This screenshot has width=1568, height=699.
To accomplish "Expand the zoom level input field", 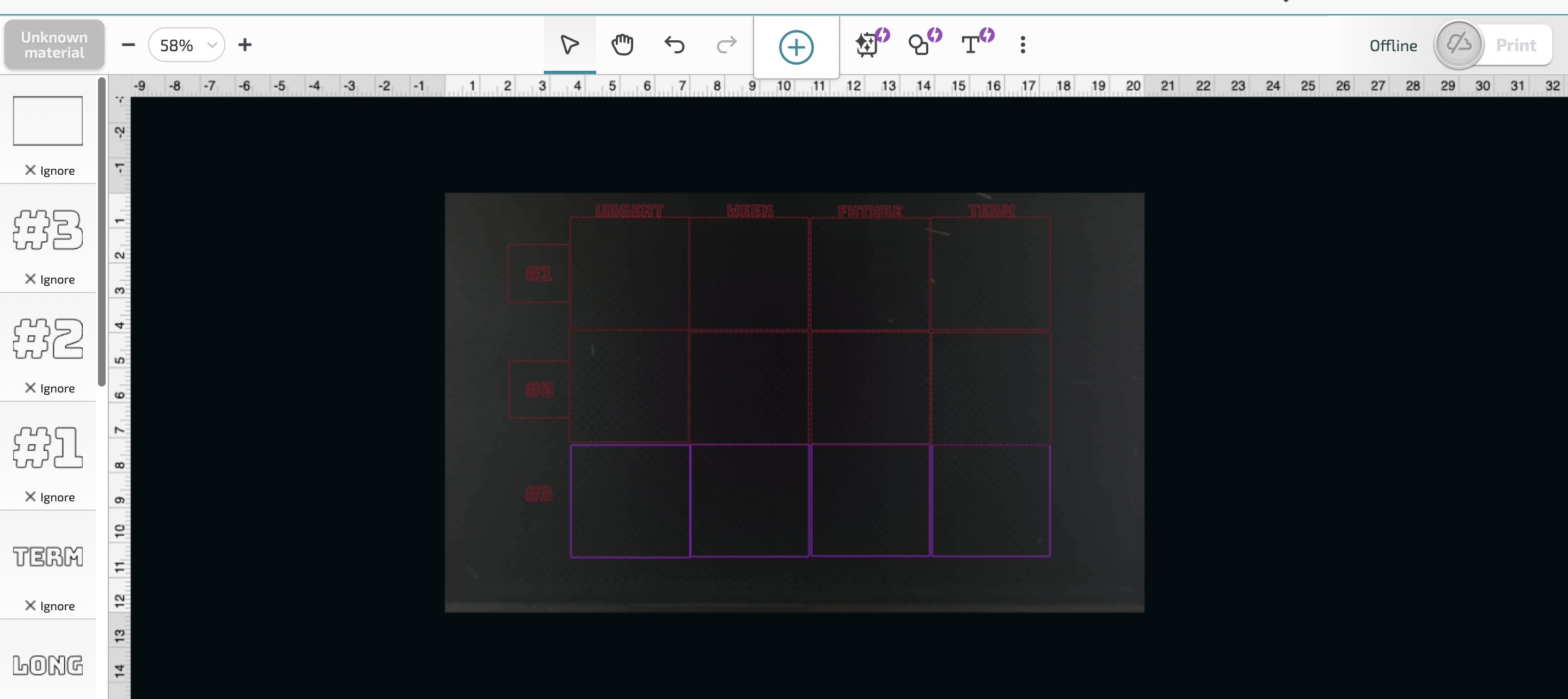I will click(211, 45).
